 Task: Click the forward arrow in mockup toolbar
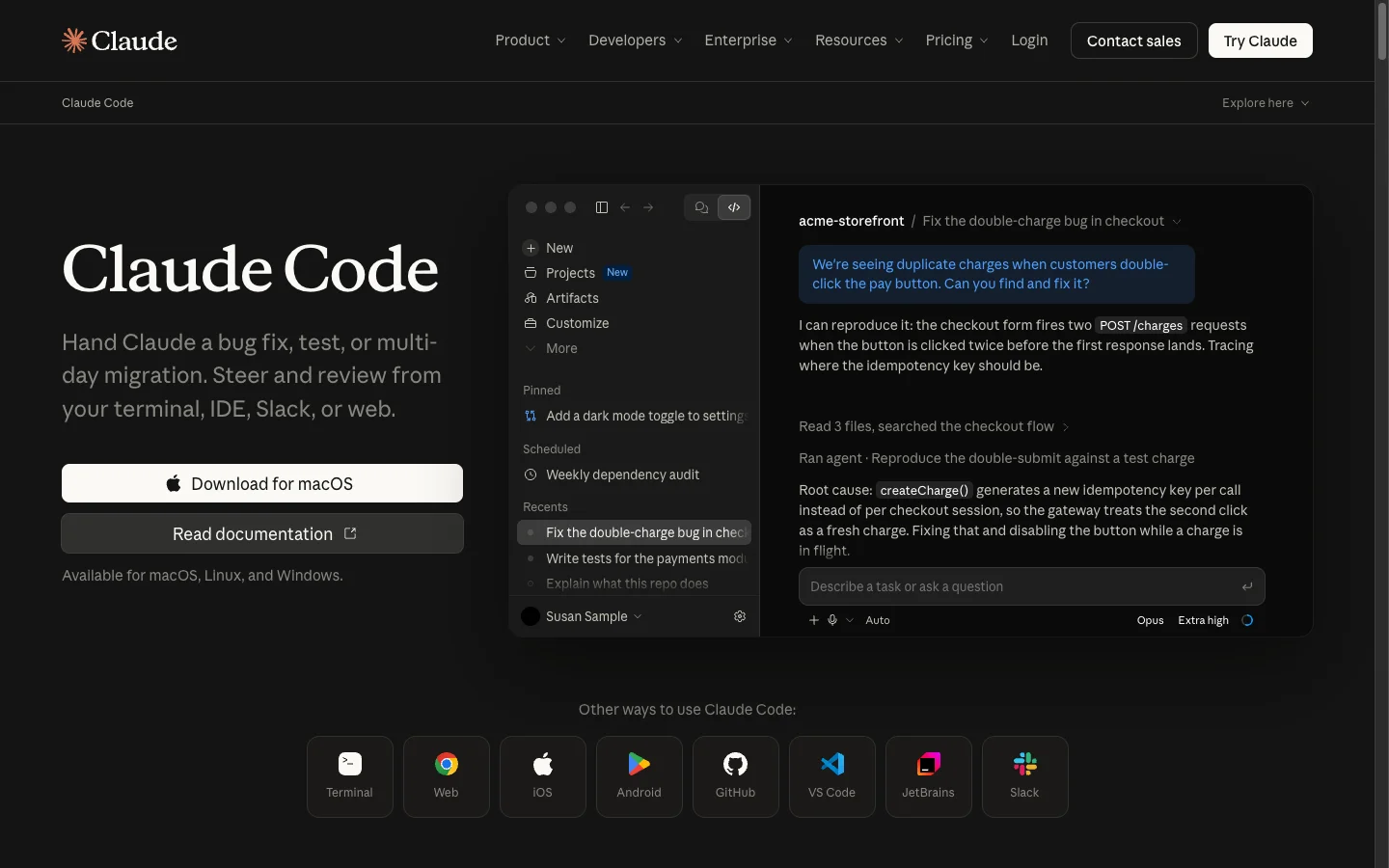pyautogui.click(x=648, y=207)
